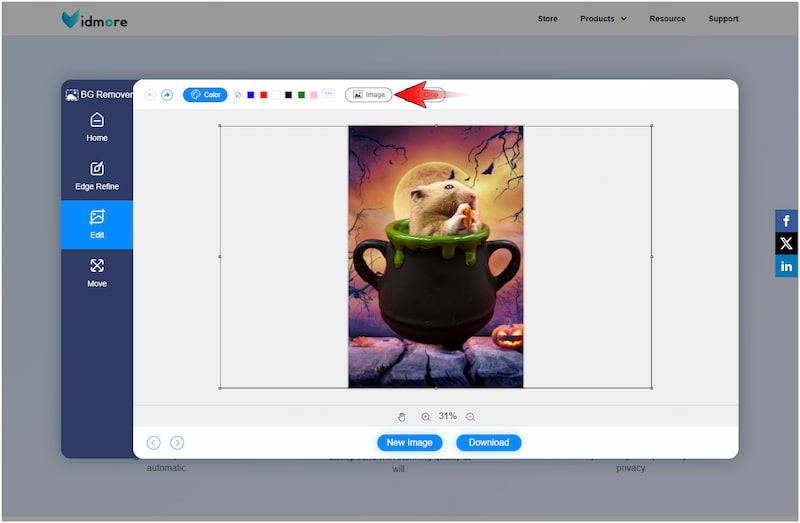Screen dimensions: 800x523
Task: Click the New Image button
Action: coord(409,442)
